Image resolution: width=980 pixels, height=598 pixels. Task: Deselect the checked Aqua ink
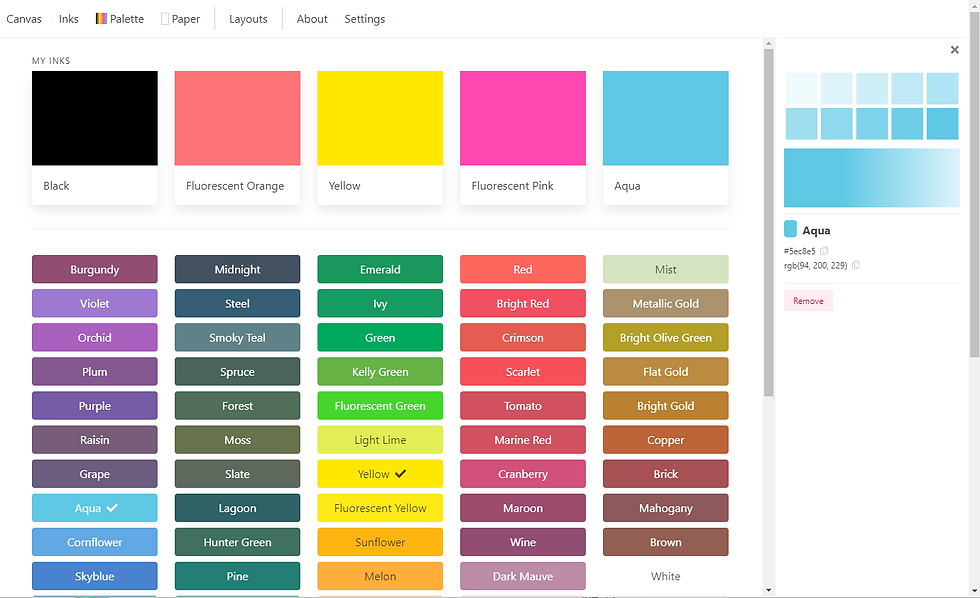(94, 508)
